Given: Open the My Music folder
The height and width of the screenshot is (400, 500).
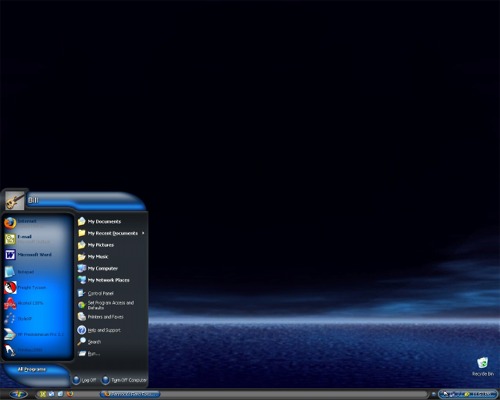Looking at the screenshot, I should (111, 257).
